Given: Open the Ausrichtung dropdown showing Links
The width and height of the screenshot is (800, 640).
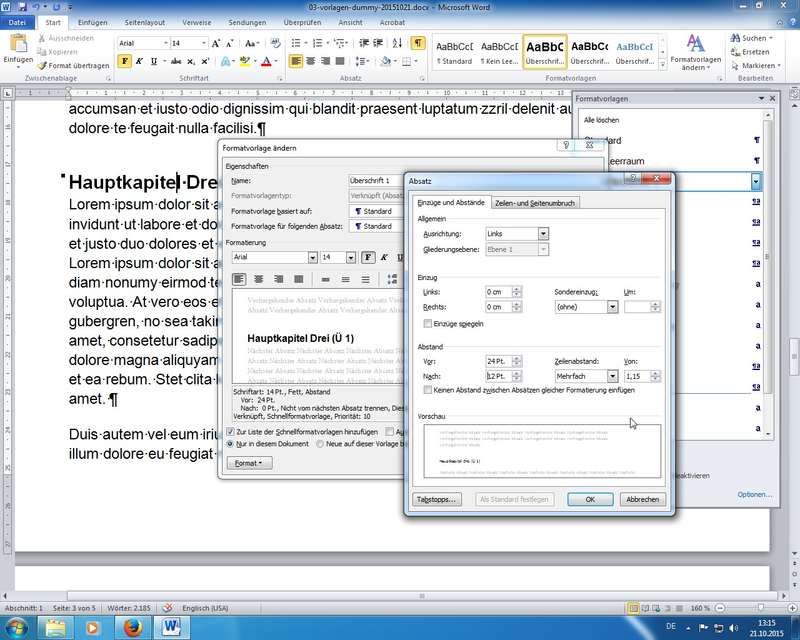Looking at the screenshot, I should click(543, 233).
